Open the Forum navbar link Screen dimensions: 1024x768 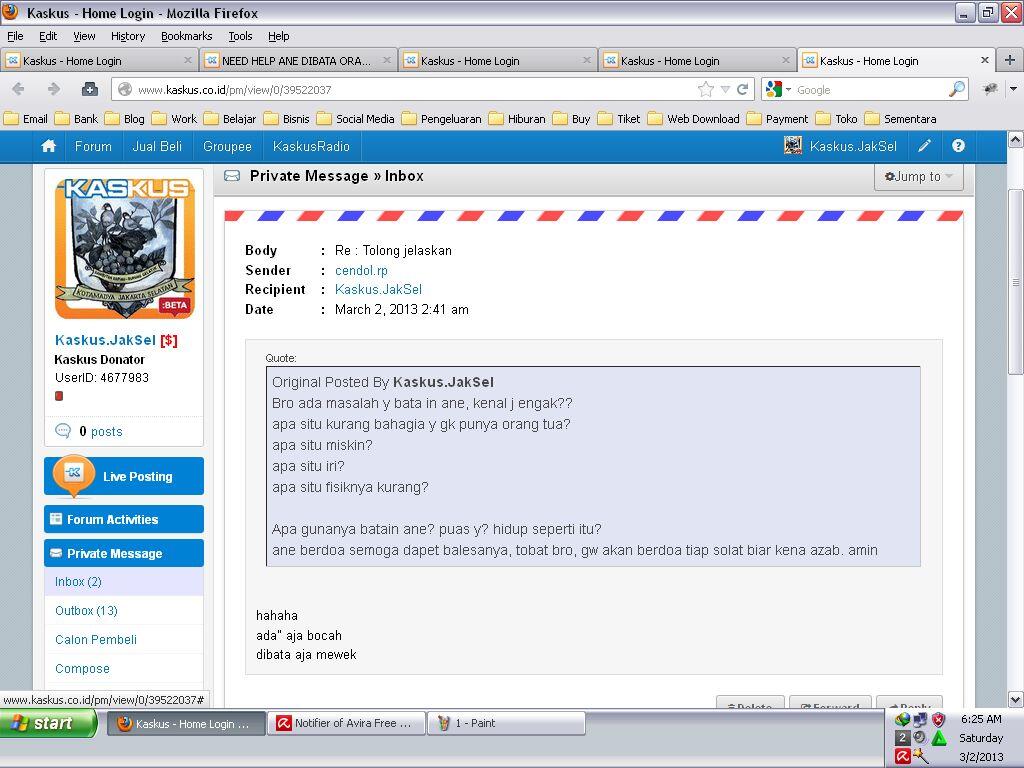93,146
